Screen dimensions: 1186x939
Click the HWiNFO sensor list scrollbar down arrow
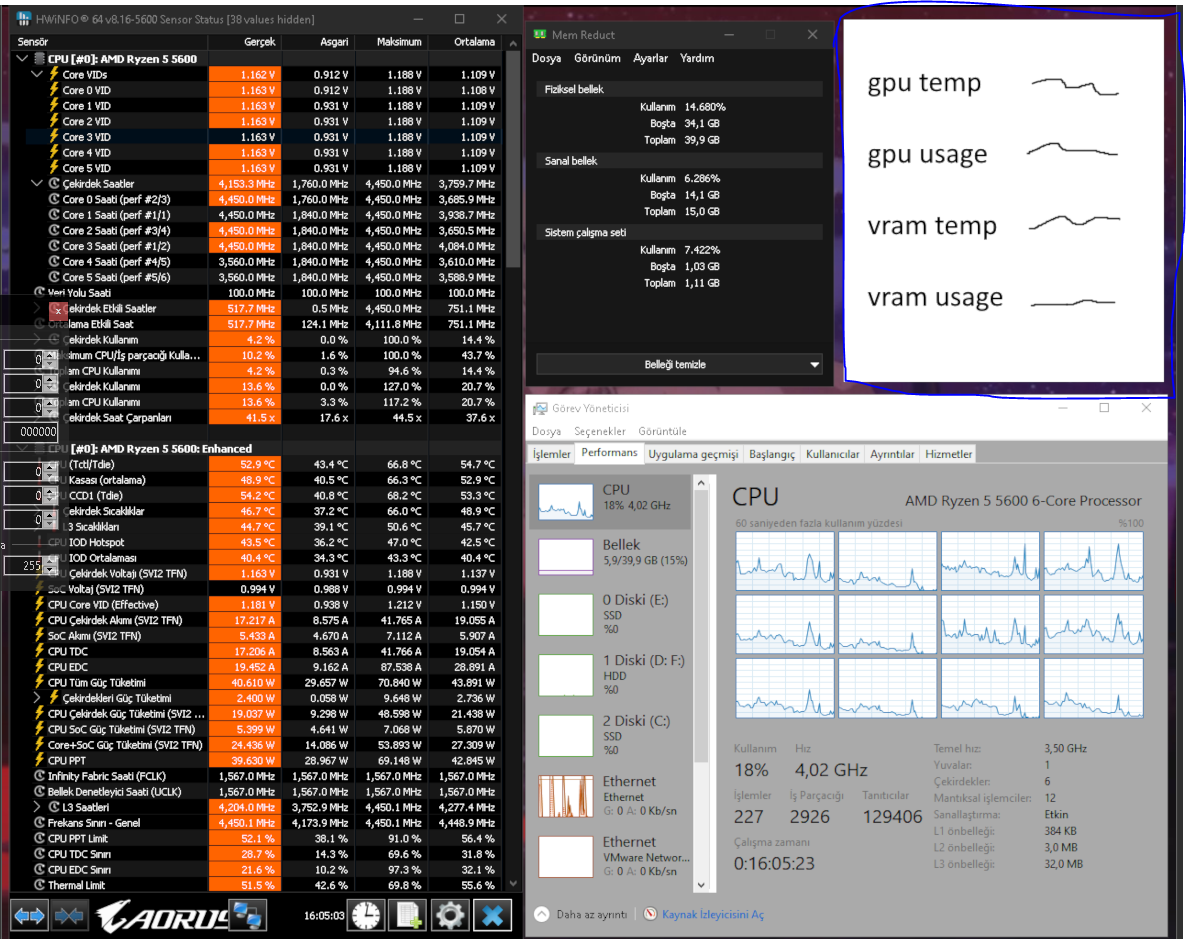point(514,883)
